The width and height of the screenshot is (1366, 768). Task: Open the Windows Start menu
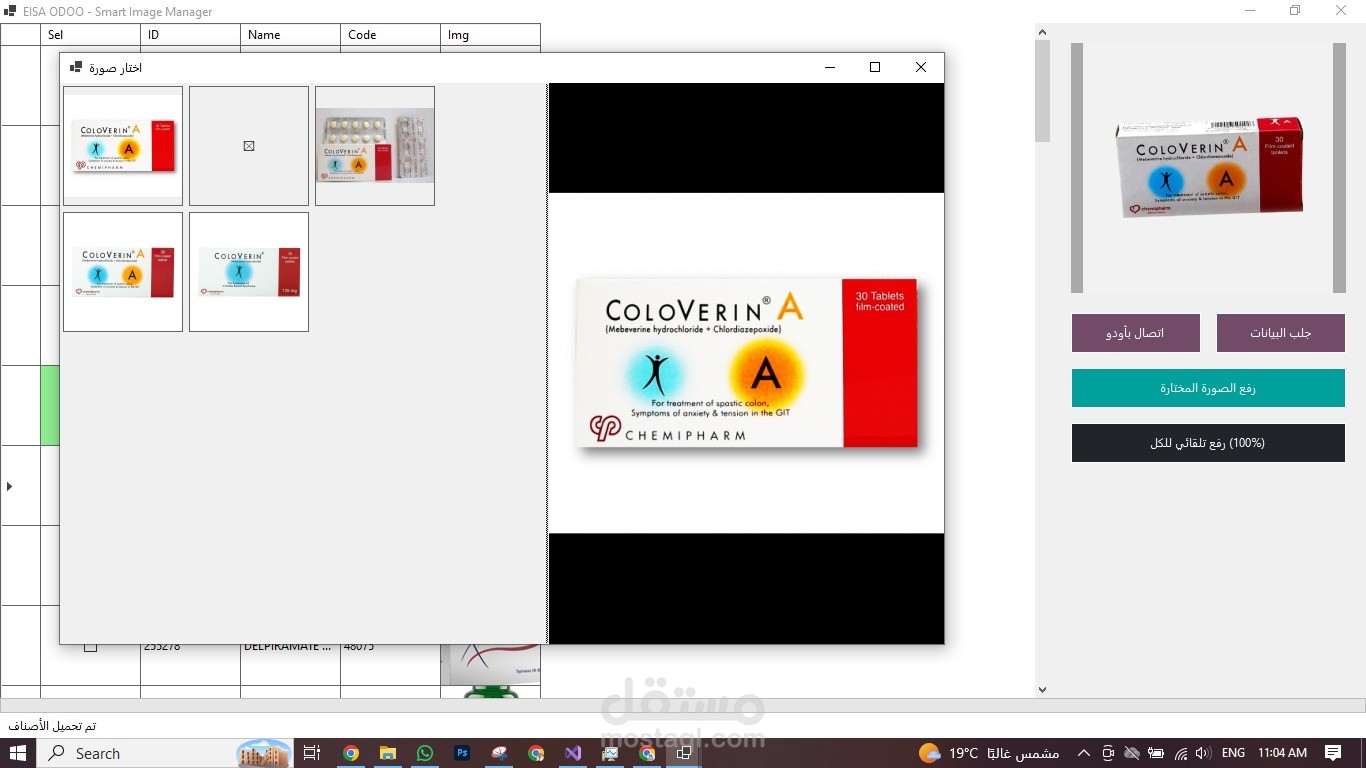(x=18, y=753)
